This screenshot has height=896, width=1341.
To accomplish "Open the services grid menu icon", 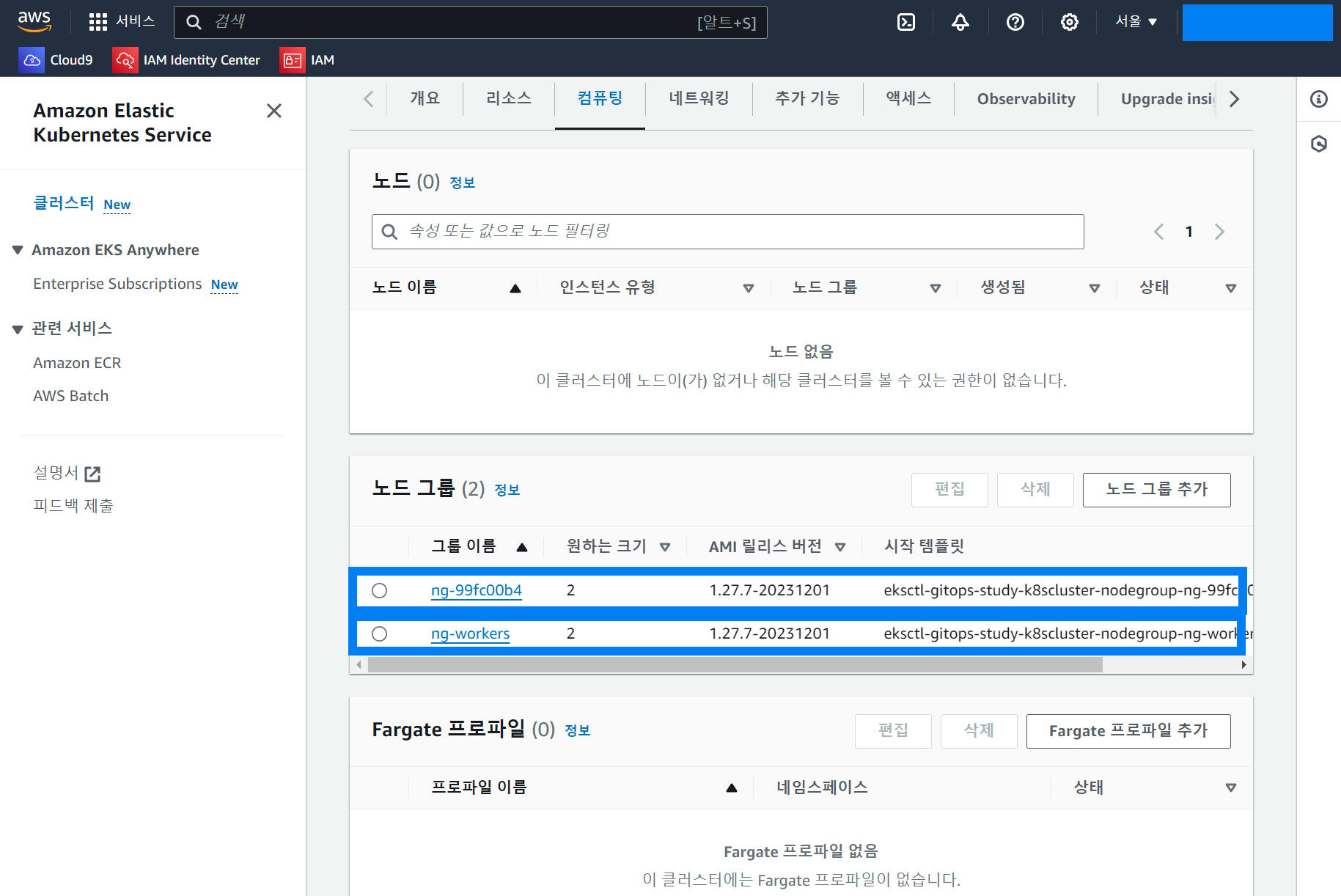I will click(x=98, y=22).
